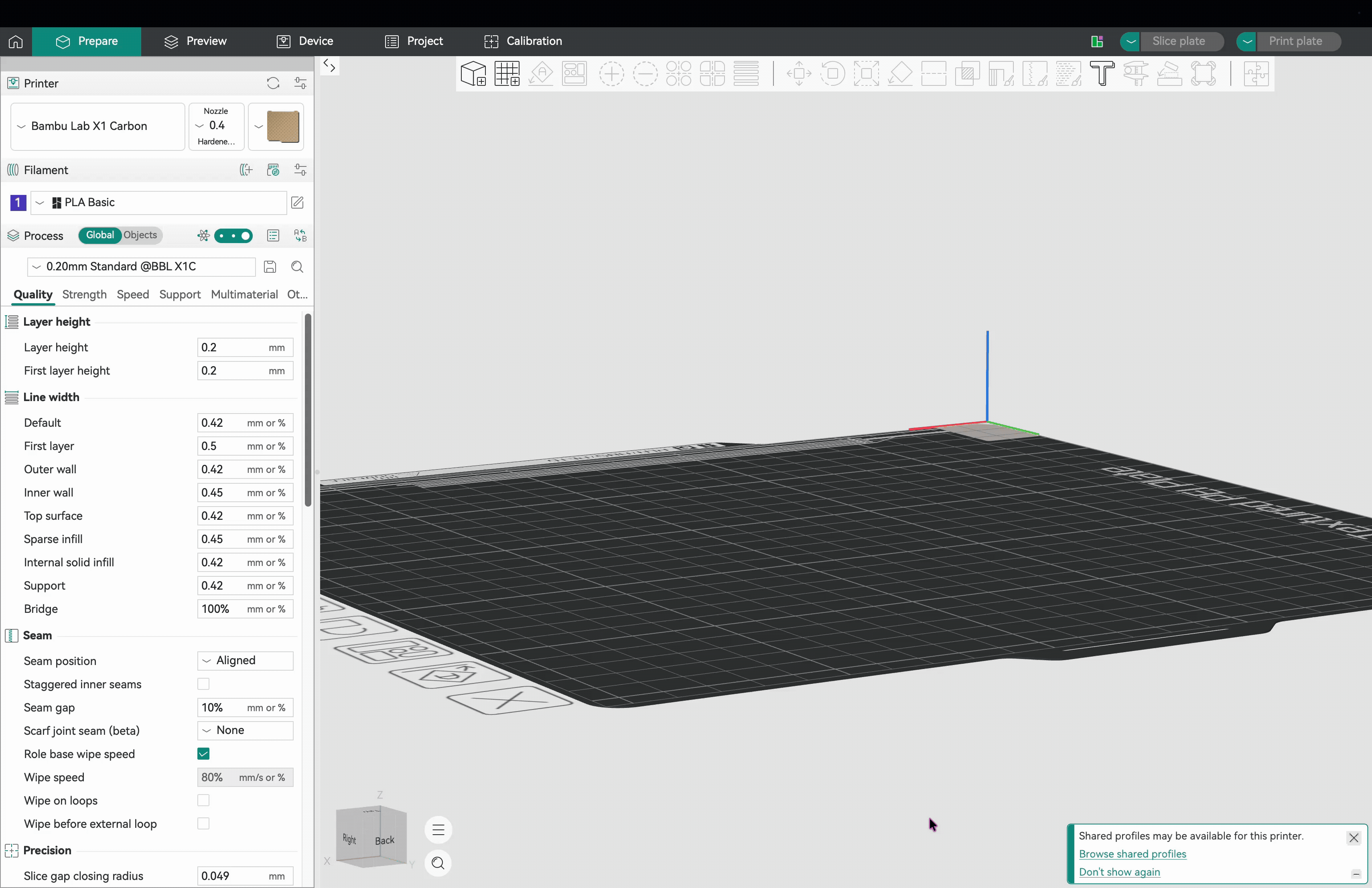The image size is (1372, 888).
Task: Click the save process preset icon
Action: click(x=270, y=267)
